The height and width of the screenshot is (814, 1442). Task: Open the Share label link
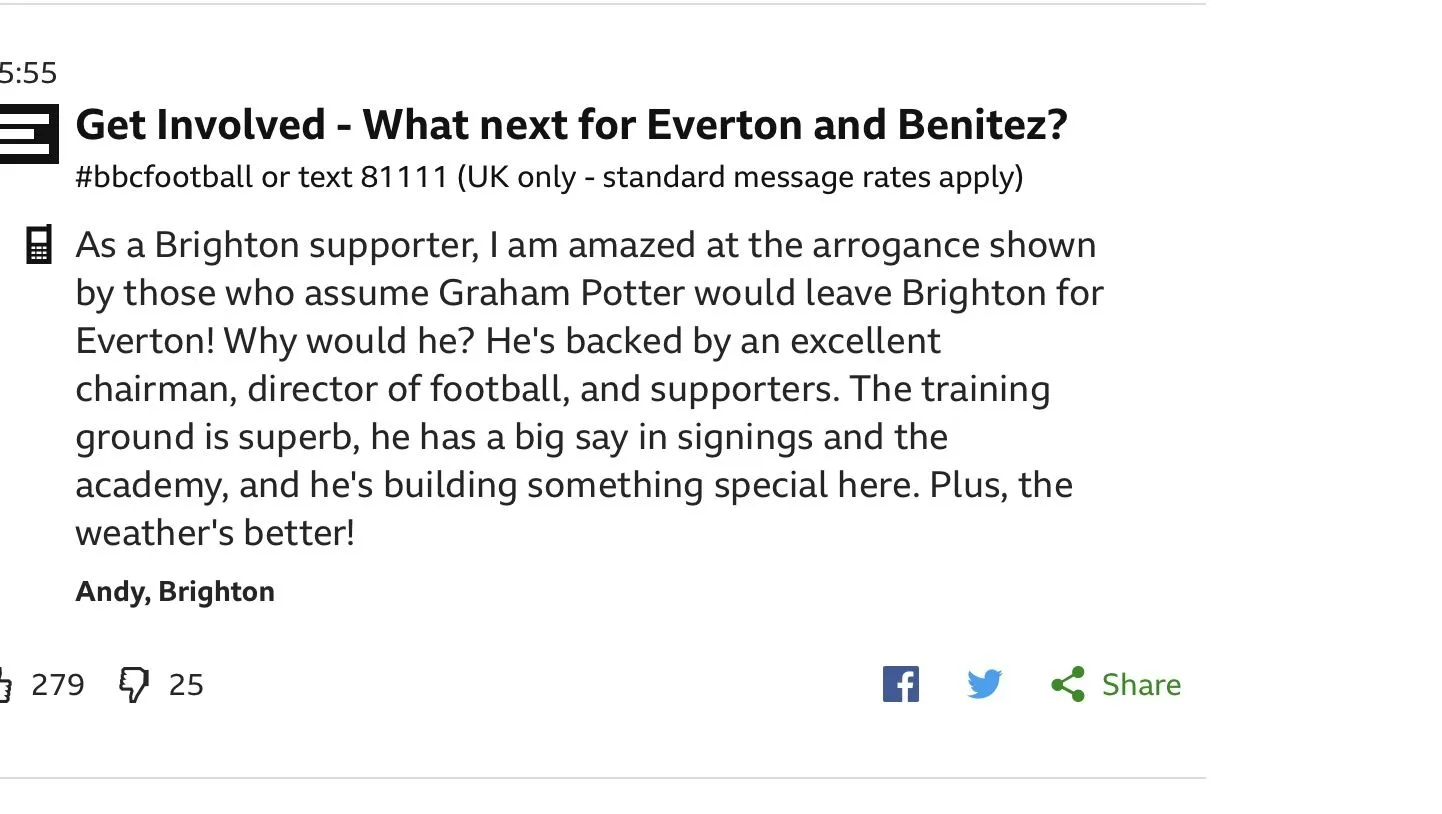[1141, 685]
